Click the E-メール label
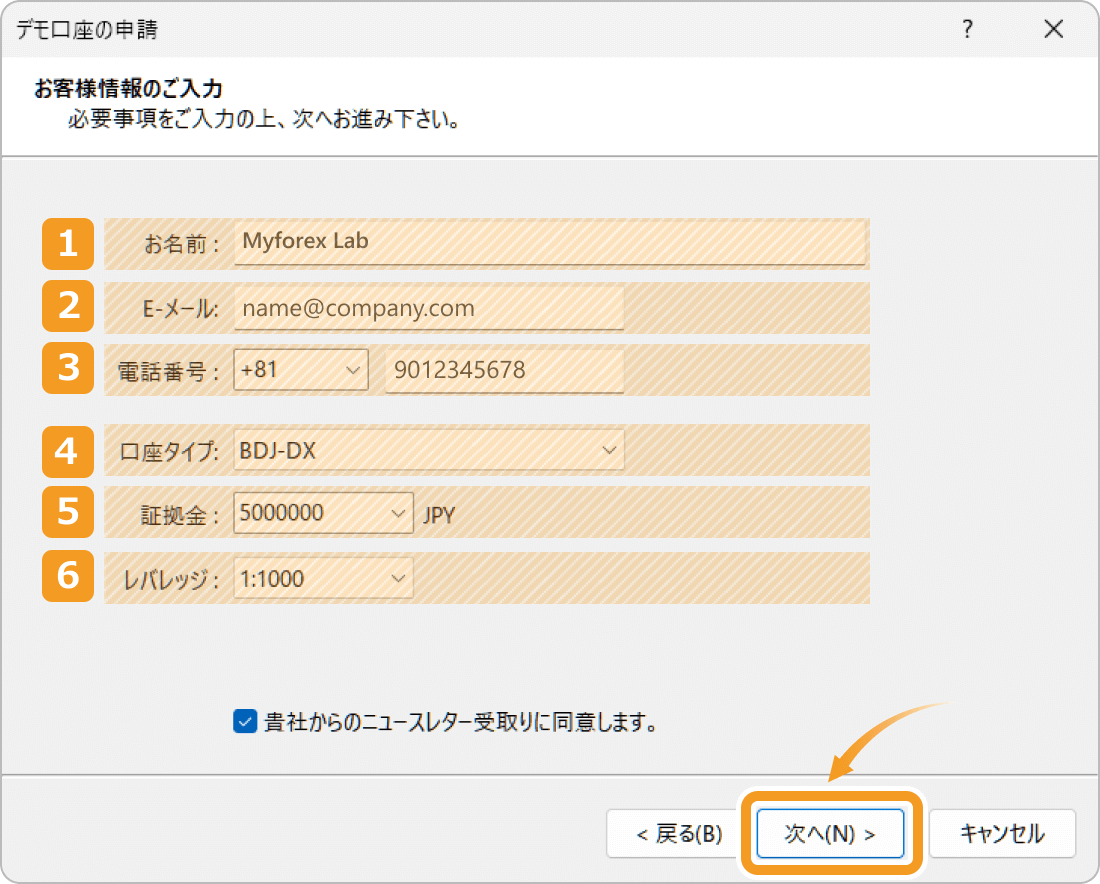The width and height of the screenshot is (1100, 884). 180,309
